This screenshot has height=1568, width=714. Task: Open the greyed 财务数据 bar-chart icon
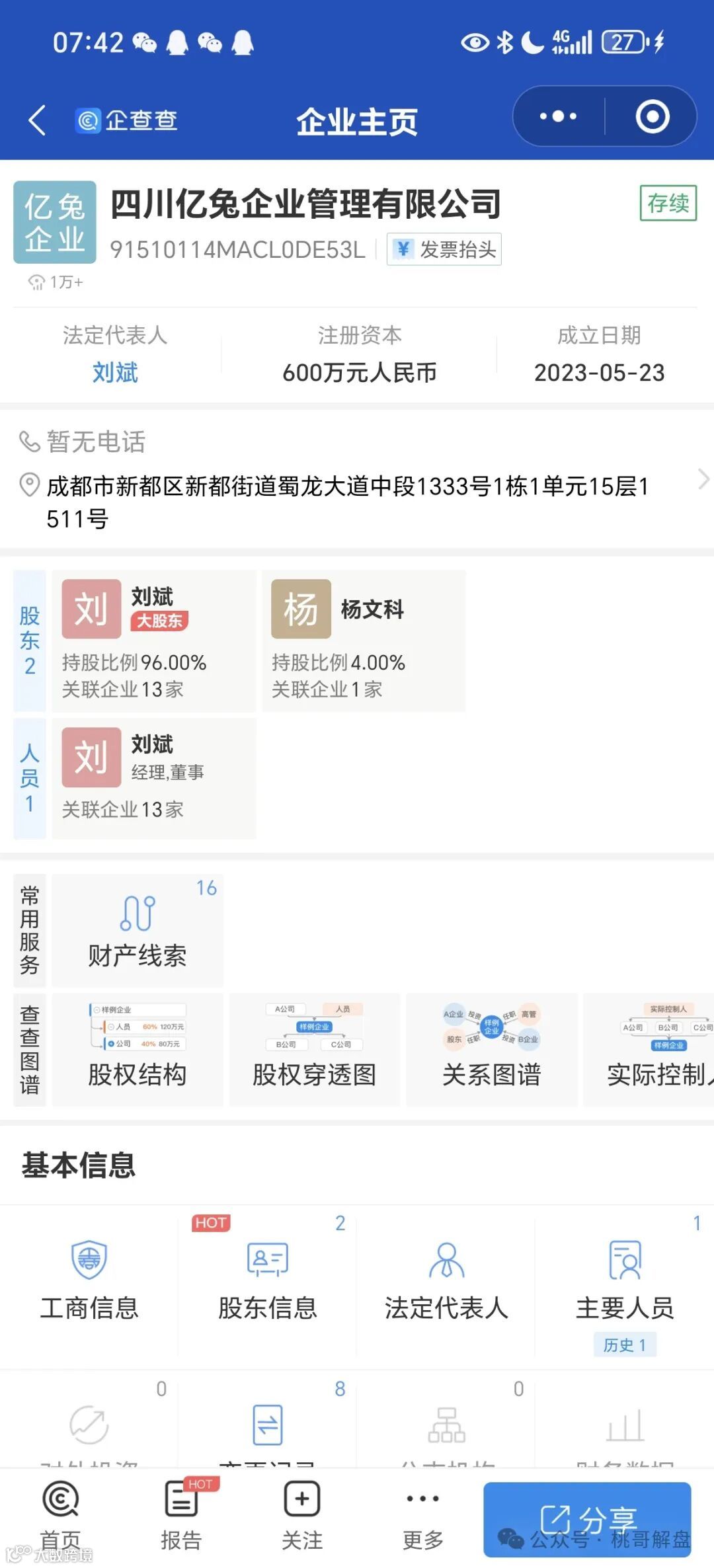click(625, 1425)
